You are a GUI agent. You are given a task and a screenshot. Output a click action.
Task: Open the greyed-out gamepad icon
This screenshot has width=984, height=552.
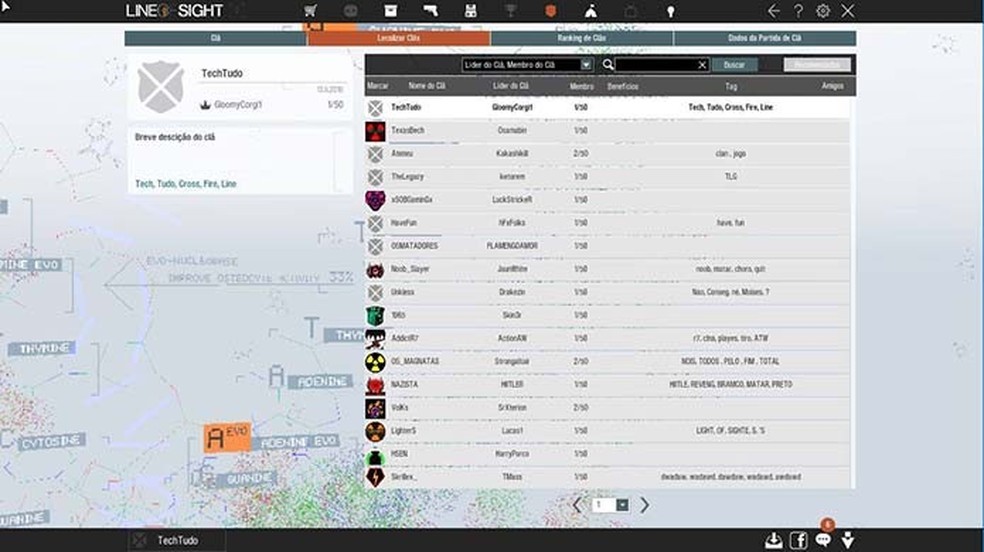[x=350, y=11]
